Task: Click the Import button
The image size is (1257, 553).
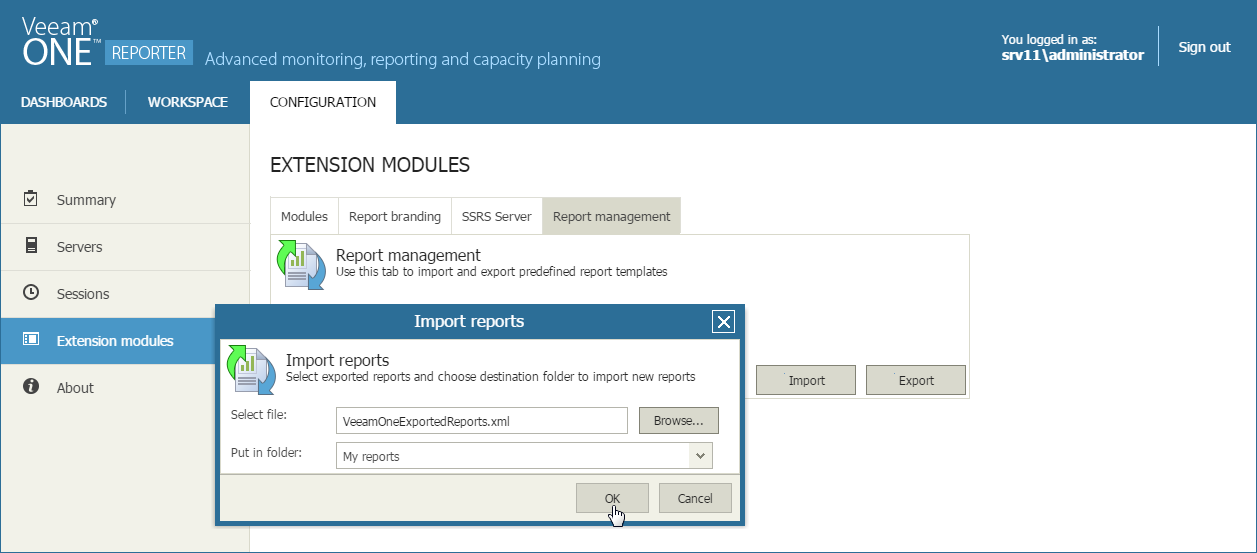Action: [806, 380]
